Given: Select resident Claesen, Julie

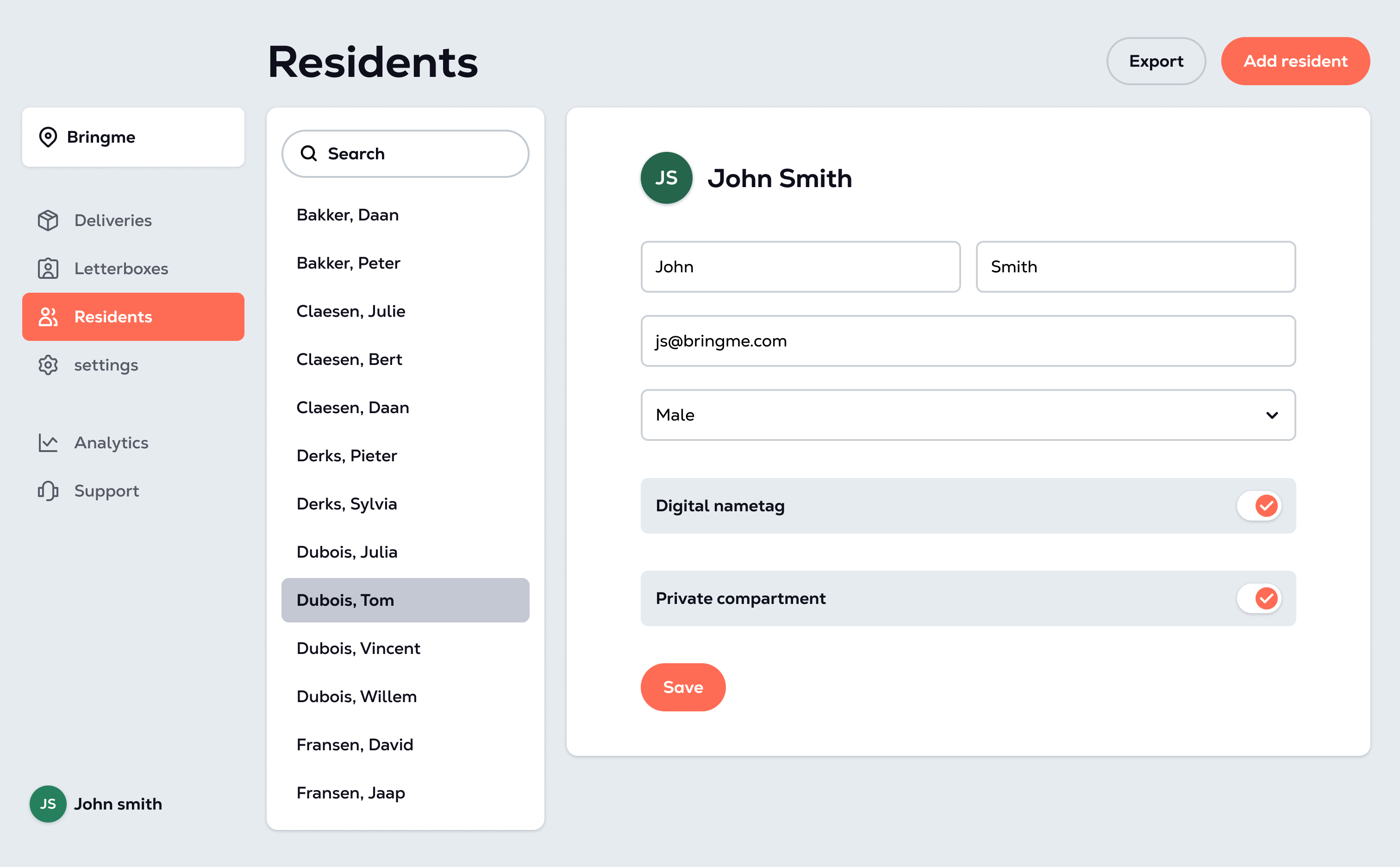Looking at the screenshot, I should (405, 311).
